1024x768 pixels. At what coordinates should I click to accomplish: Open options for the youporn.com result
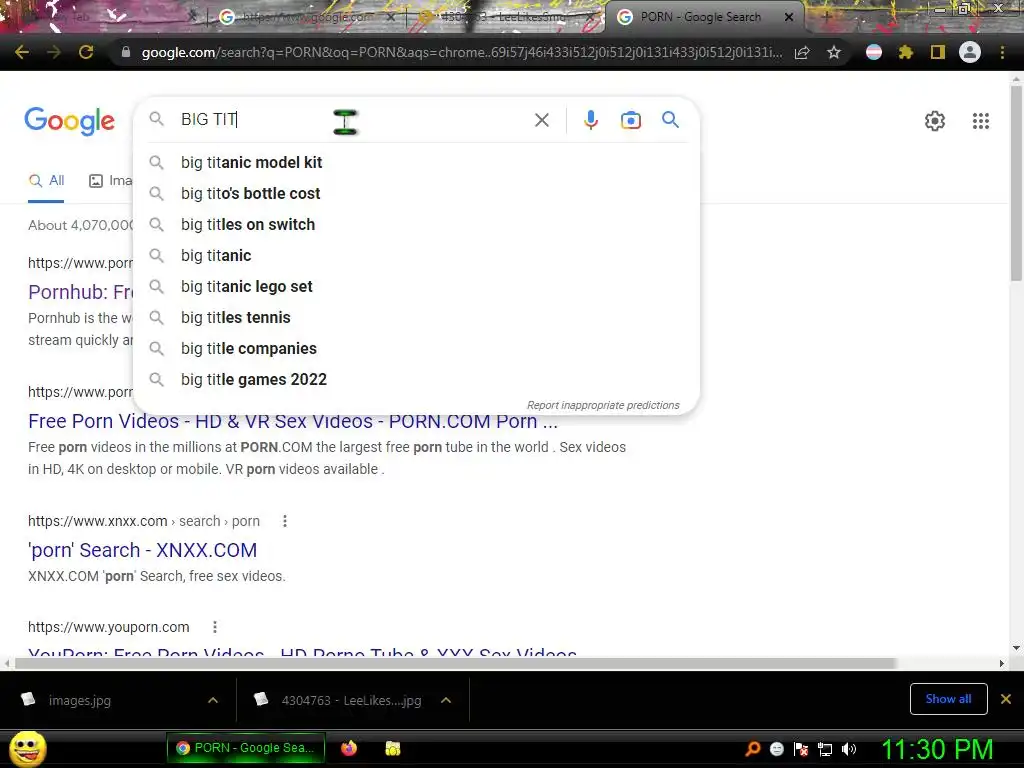coord(215,627)
